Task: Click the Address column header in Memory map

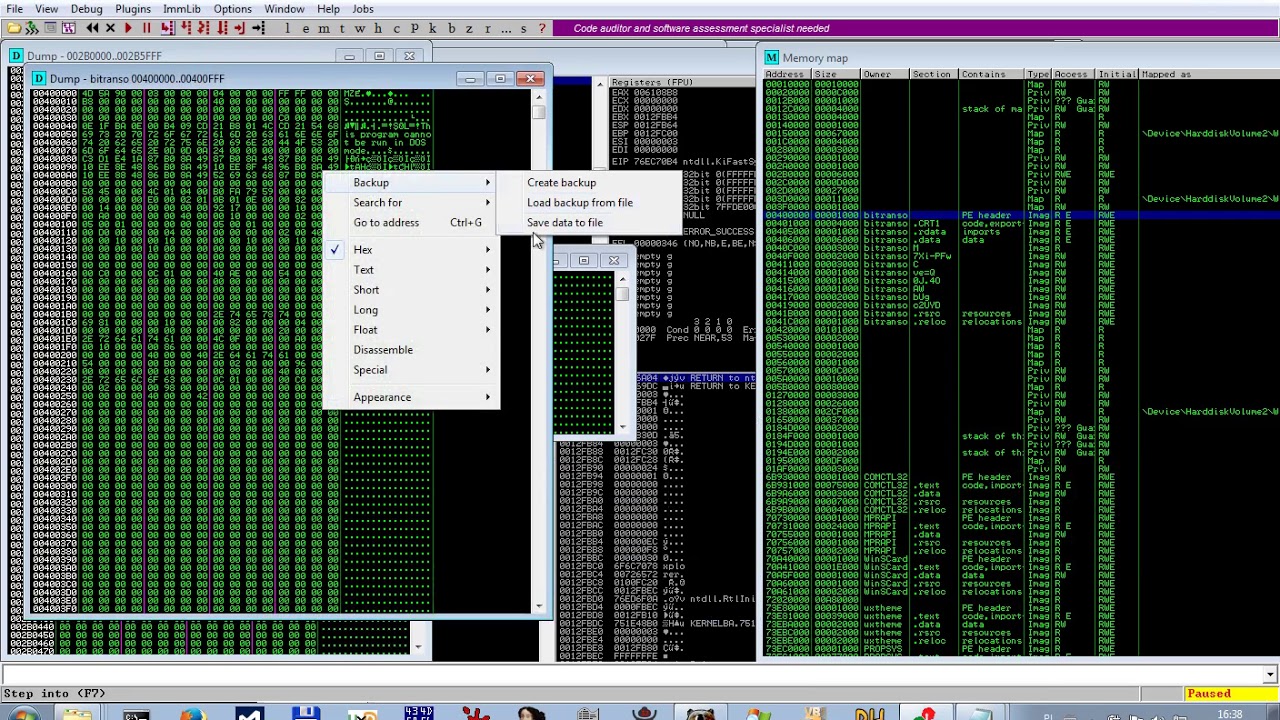Action: pyautogui.click(x=787, y=74)
